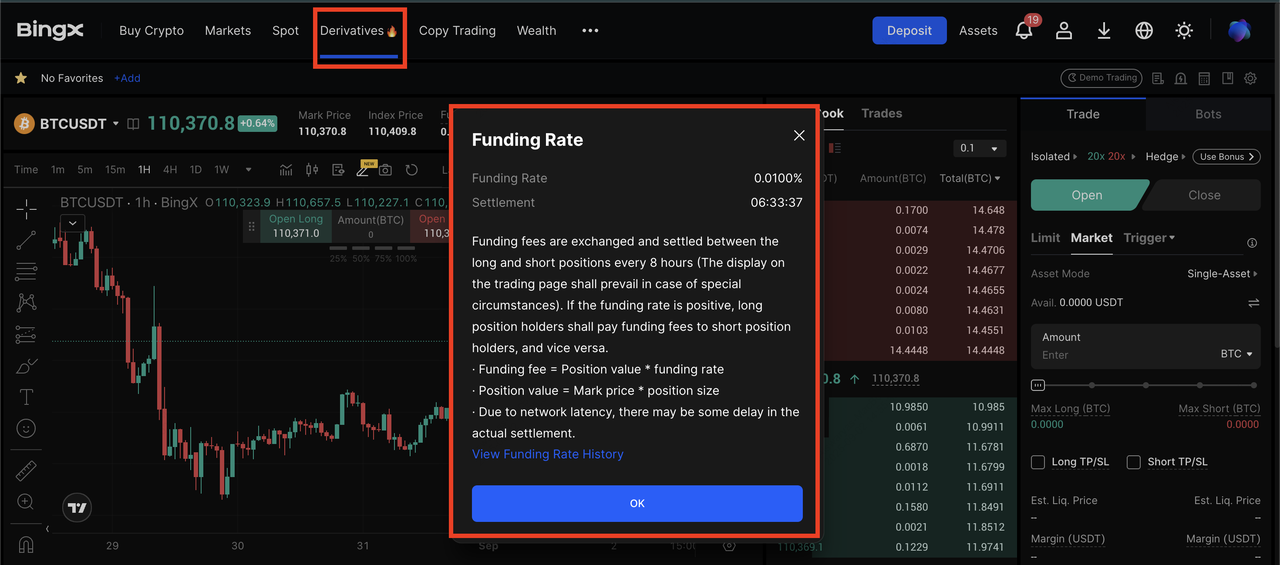This screenshot has height=565, width=1280.
Task: Open the Derivatives menu
Action: click(359, 31)
